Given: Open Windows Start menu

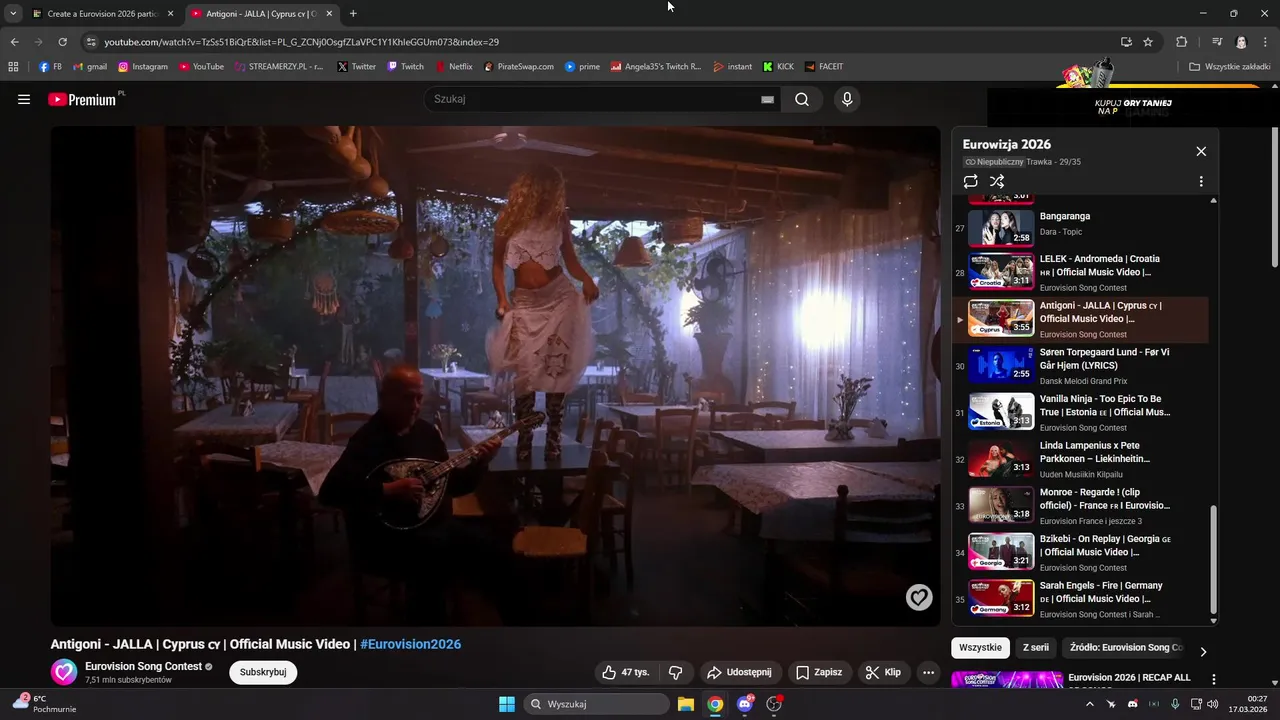Looking at the screenshot, I should coord(507,704).
